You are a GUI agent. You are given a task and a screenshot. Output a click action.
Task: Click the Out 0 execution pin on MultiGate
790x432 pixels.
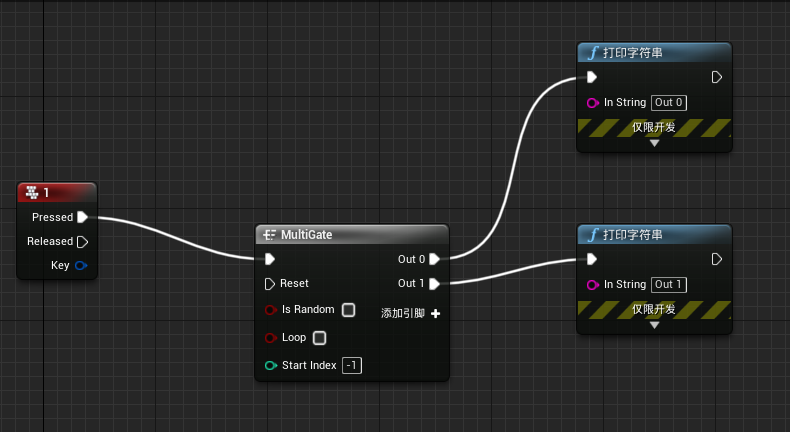coord(434,259)
